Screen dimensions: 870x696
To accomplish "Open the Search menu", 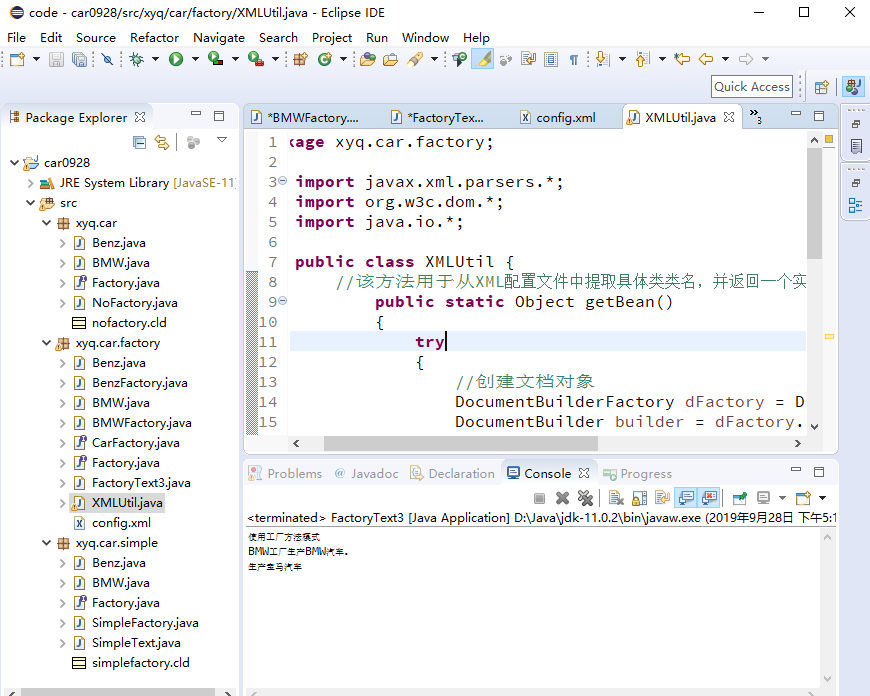I will (278, 37).
